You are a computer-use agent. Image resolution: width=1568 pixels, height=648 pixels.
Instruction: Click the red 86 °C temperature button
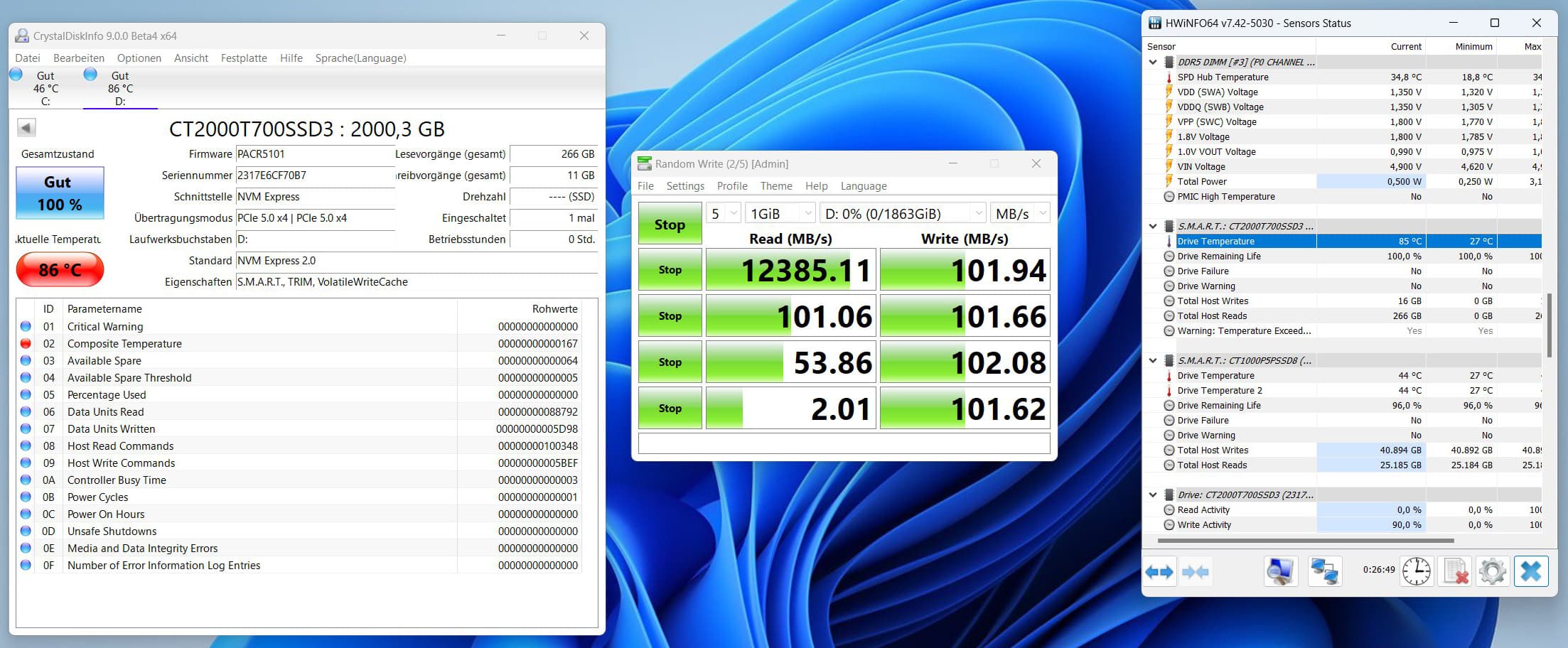coord(60,270)
